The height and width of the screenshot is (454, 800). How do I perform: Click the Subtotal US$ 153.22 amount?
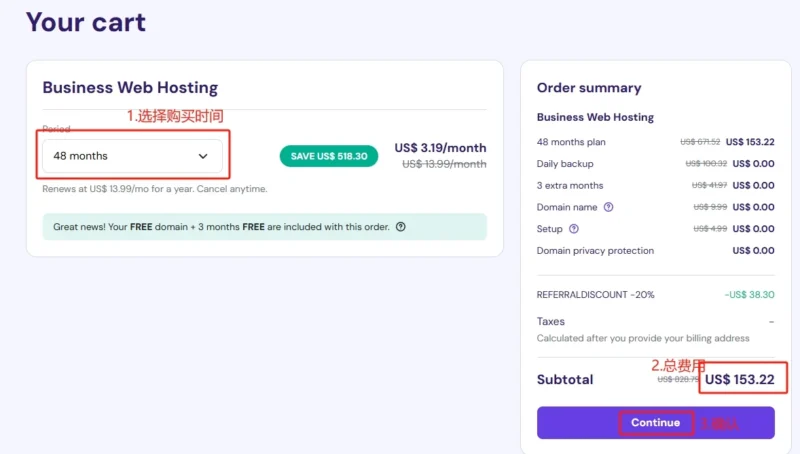[739, 380]
